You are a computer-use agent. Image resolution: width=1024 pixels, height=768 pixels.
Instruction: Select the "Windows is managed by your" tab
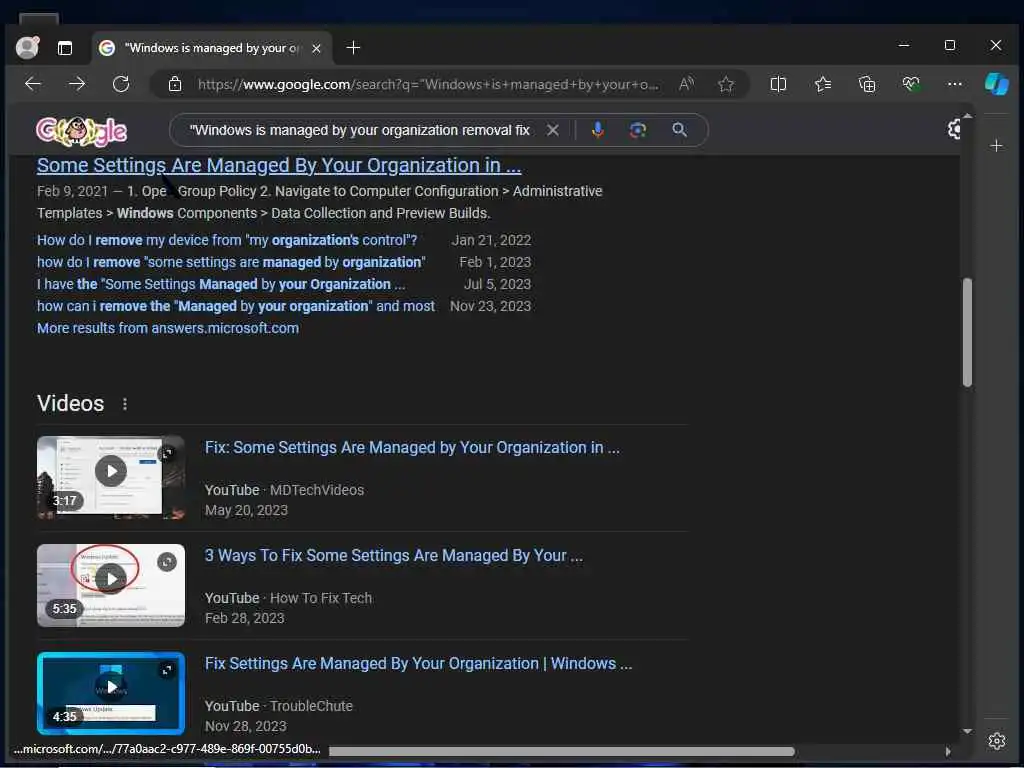pos(212,48)
